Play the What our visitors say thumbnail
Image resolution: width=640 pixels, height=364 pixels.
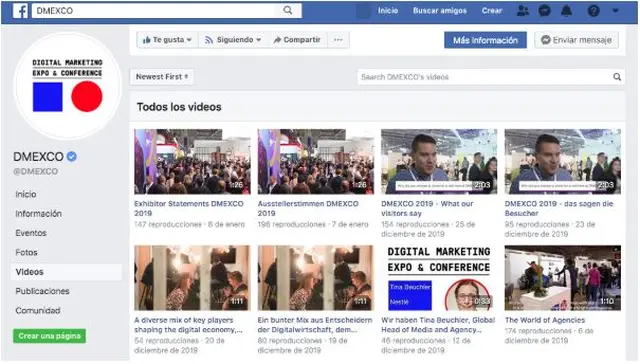[439, 162]
